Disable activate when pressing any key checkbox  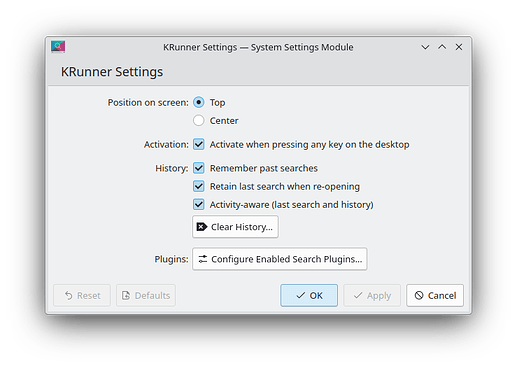coord(199,144)
